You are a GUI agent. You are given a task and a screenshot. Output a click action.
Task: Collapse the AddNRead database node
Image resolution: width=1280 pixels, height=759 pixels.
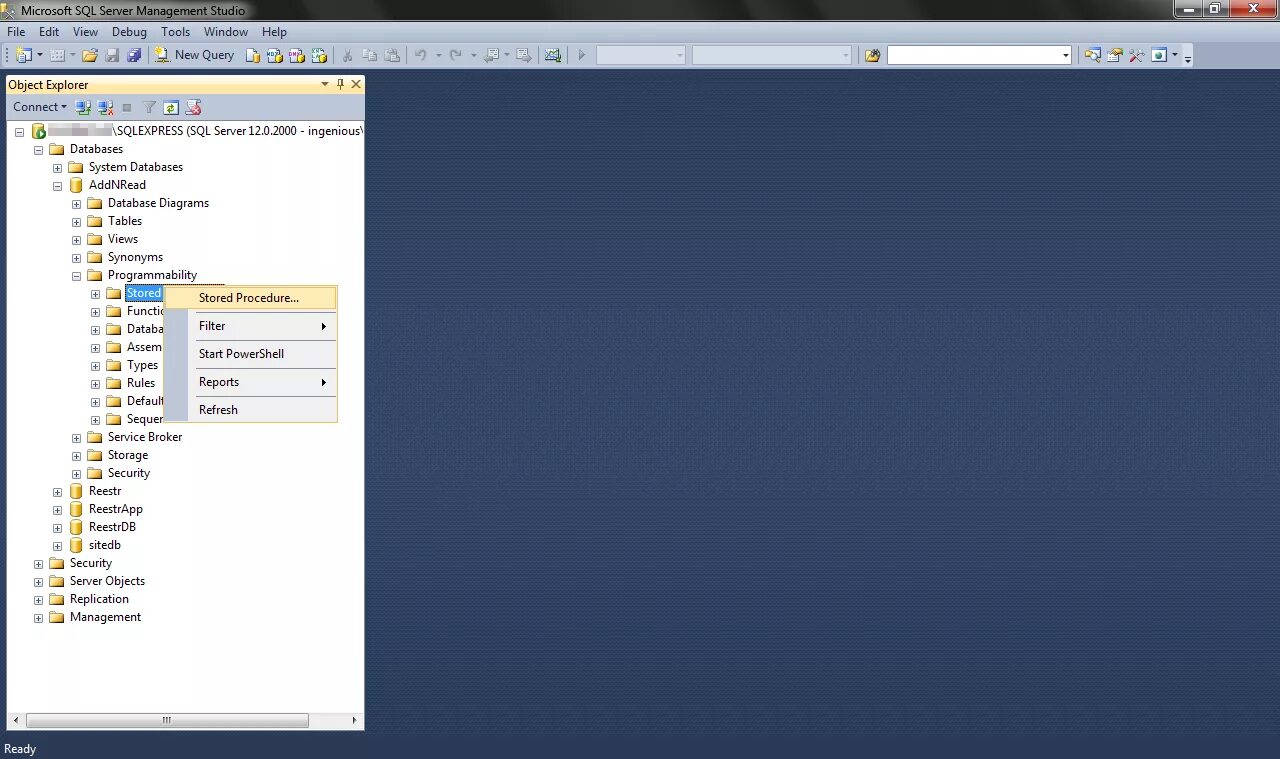(x=57, y=186)
